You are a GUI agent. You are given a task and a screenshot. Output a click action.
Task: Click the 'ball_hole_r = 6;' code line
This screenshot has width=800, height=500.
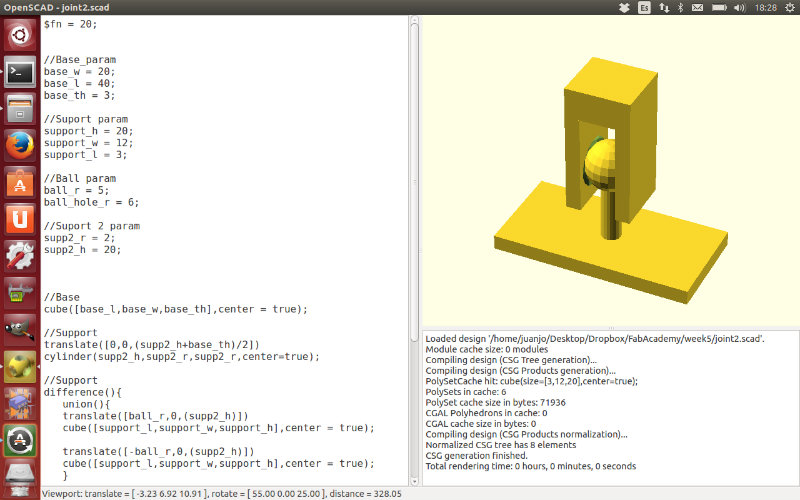91,202
